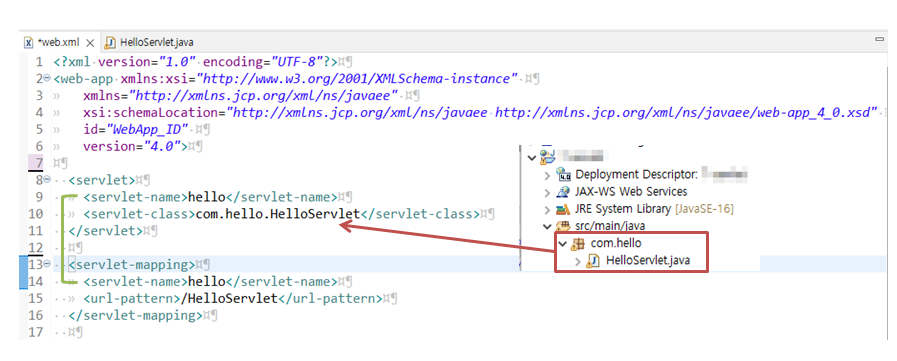Click the hello servlet-name on line 14
The image size is (897, 361).
click(x=207, y=282)
